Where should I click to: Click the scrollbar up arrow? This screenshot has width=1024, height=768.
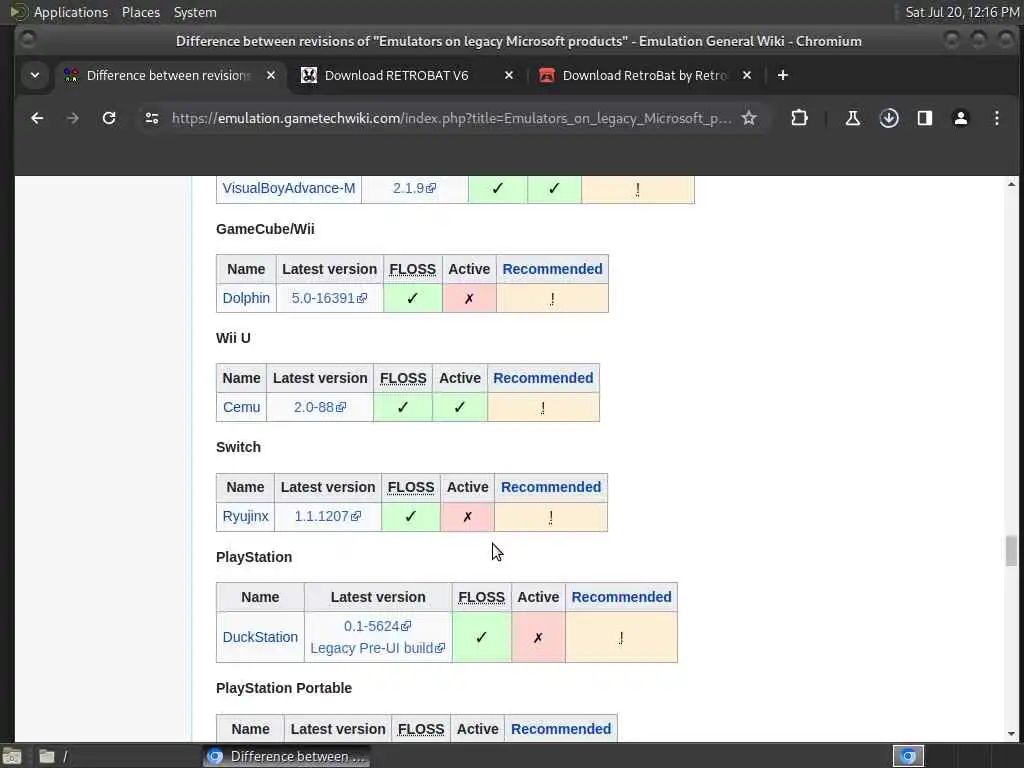(x=1011, y=185)
